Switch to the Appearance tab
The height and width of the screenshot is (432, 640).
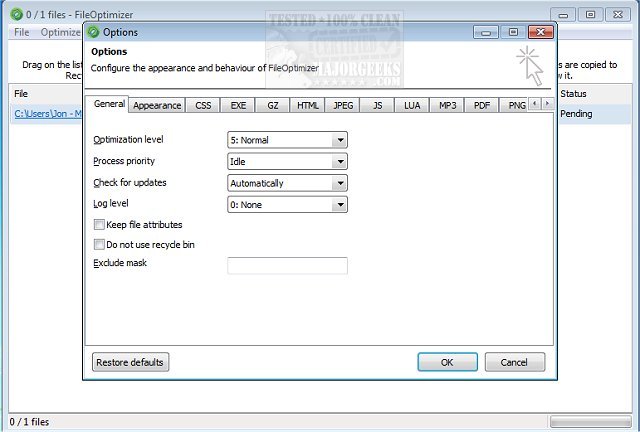(157, 105)
